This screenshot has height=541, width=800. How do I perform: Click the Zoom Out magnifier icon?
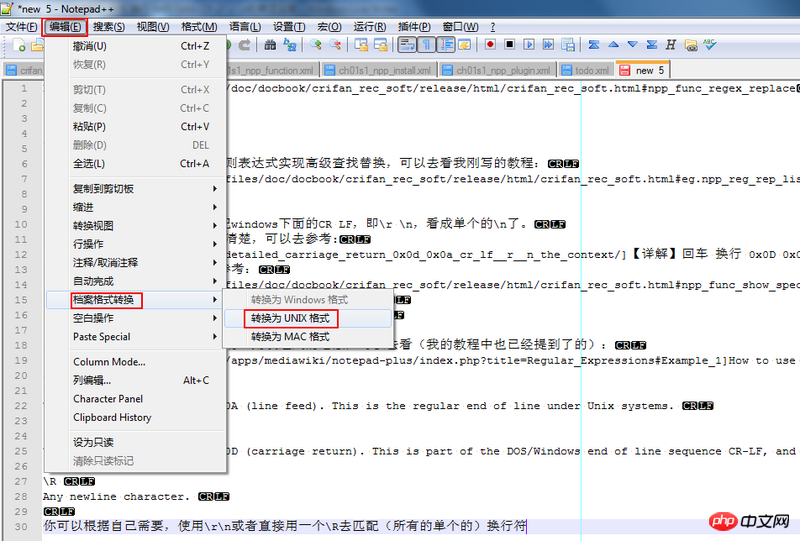(335, 45)
